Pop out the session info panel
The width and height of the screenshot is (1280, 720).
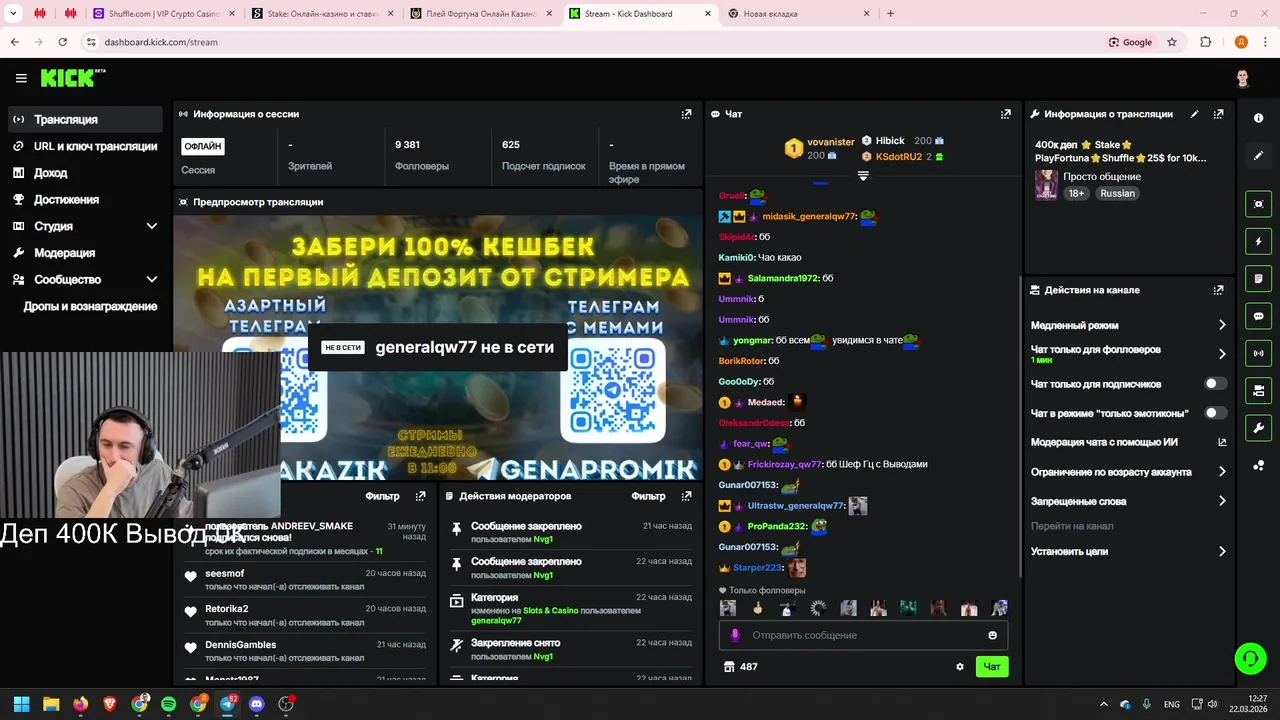(686, 114)
